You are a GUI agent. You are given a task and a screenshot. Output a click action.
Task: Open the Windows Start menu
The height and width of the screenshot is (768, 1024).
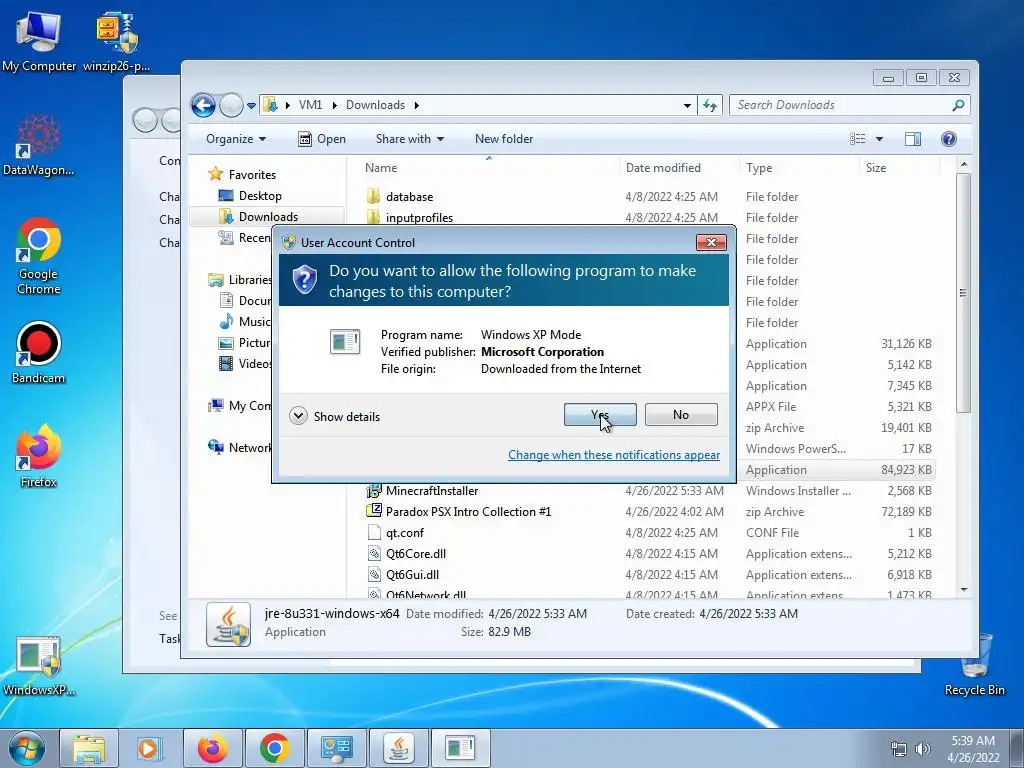click(x=27, y=748)
